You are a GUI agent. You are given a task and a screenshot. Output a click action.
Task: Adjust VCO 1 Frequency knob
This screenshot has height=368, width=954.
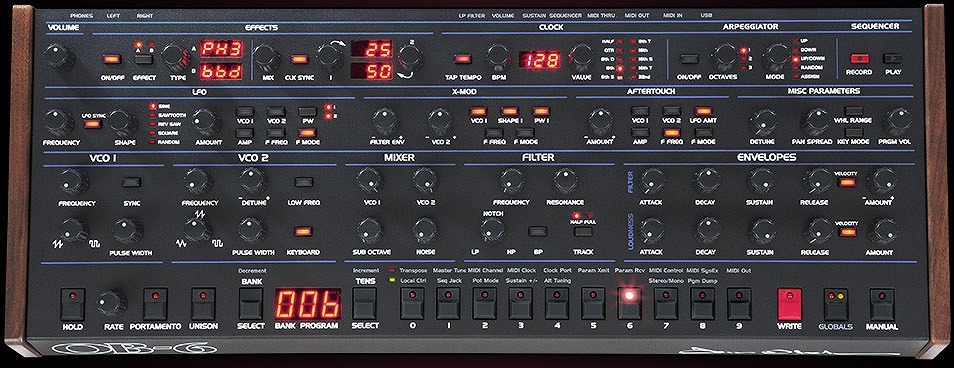(74, 182)
